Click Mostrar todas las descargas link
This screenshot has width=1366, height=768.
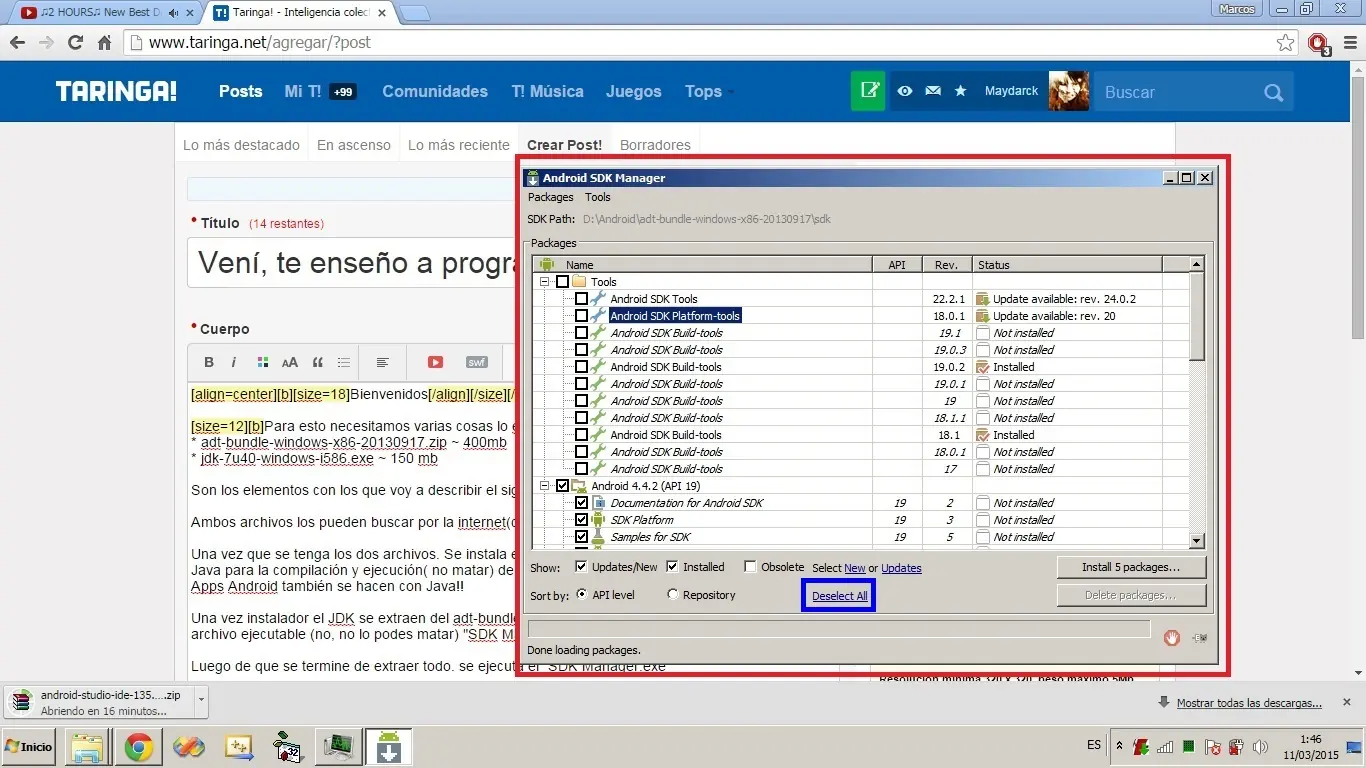(x=1249, y=703)
